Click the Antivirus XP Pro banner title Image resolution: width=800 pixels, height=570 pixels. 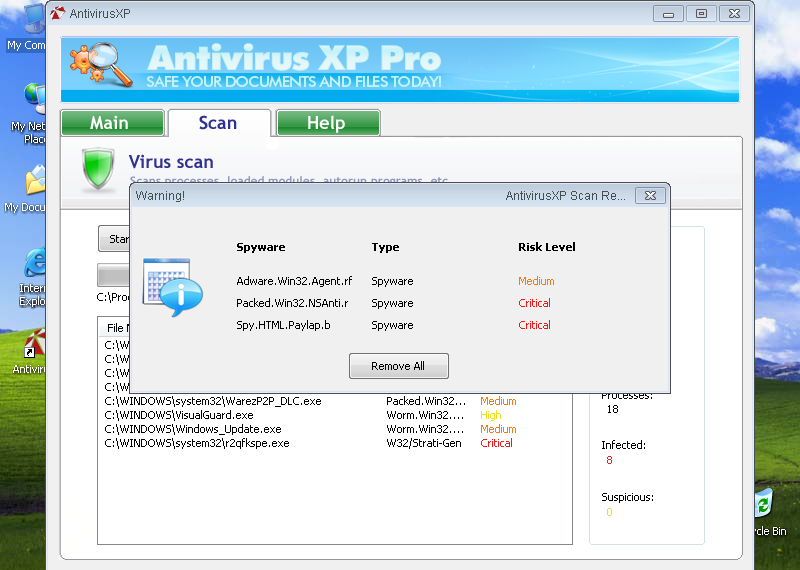point(294,59)
